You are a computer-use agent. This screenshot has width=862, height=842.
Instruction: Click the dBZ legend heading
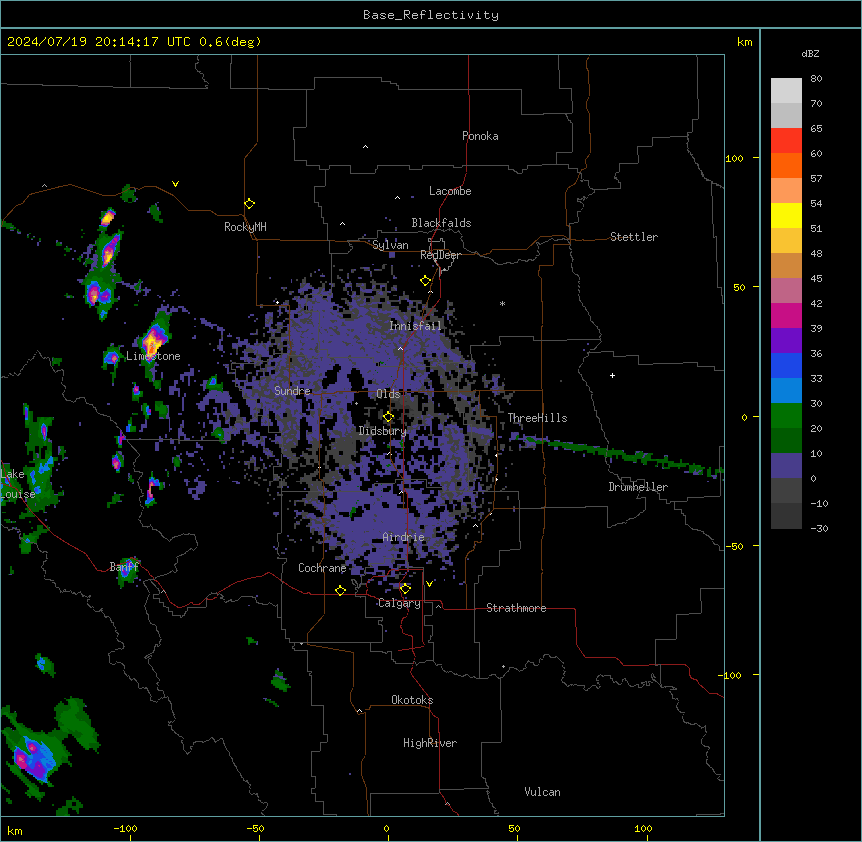[810, 53]
